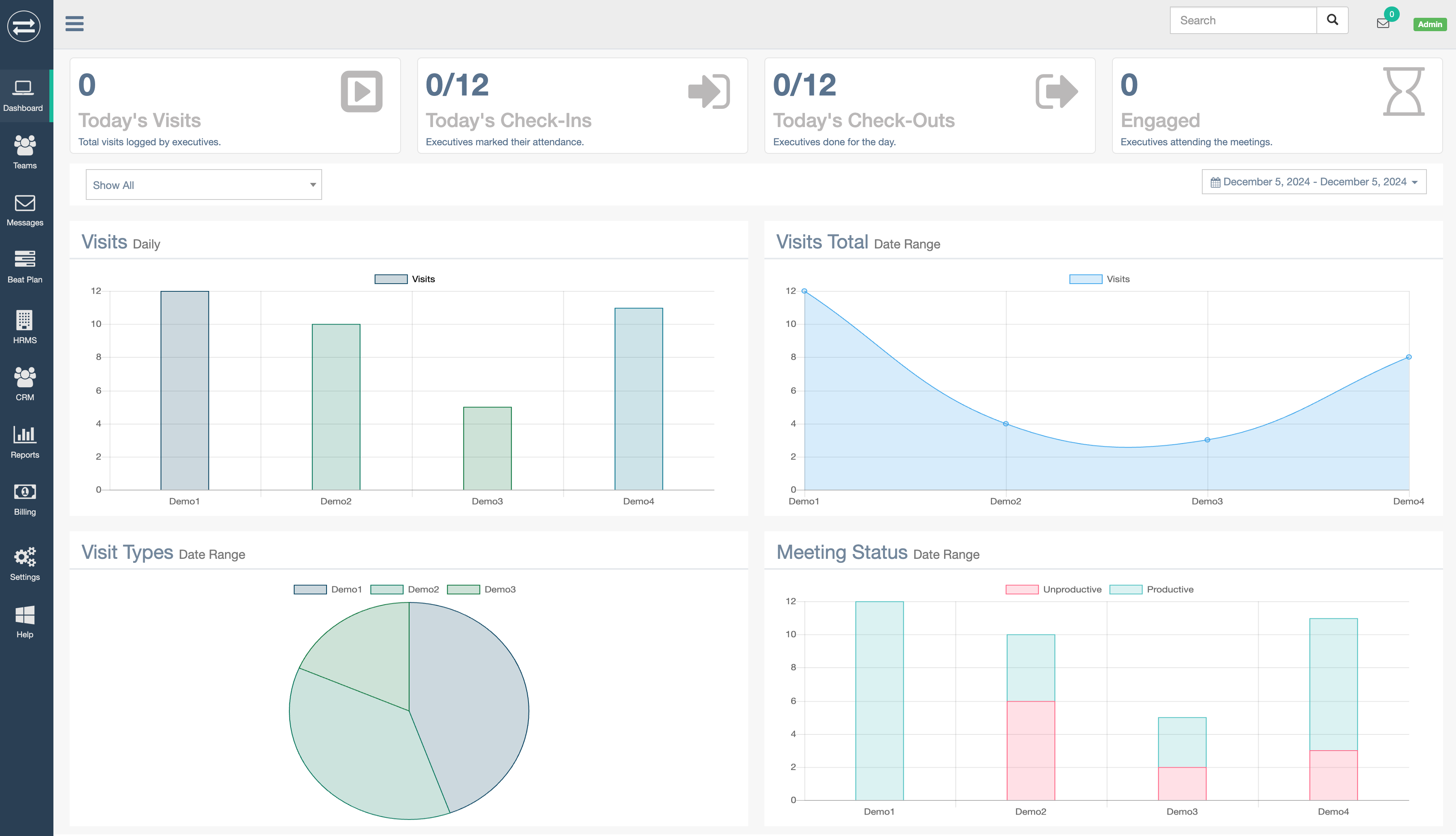
Task: Click the Billing money icon
Action: click(25, 492)
